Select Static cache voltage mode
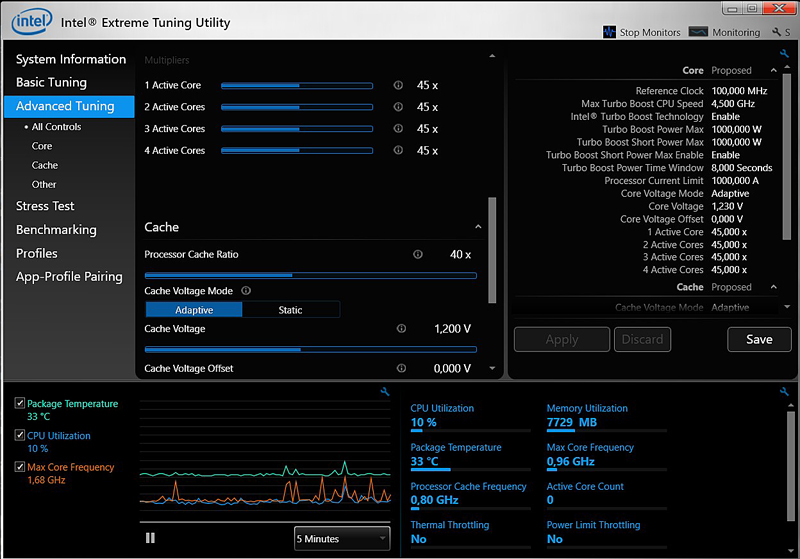The height and width of the screenshot is (559, 800). (x=290, y=310)
